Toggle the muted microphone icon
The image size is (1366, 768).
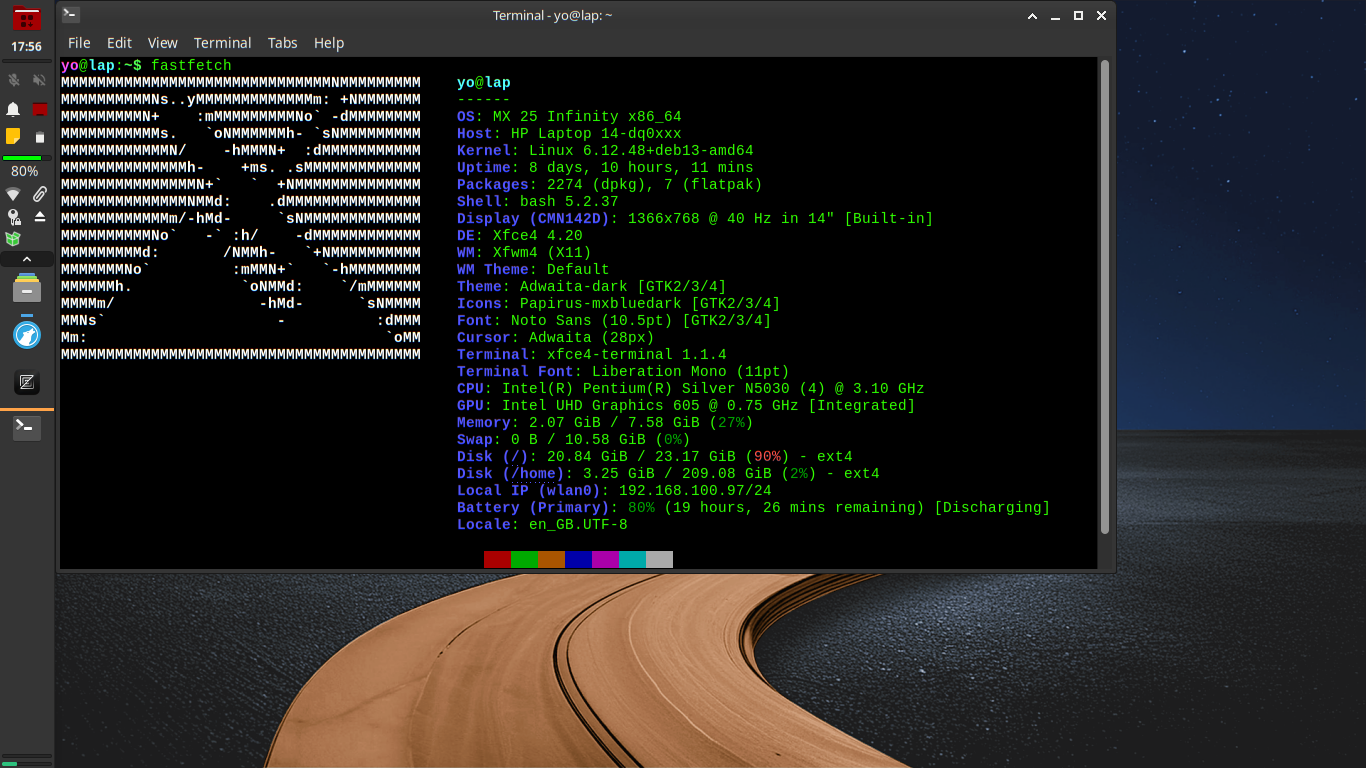[13, 80]
